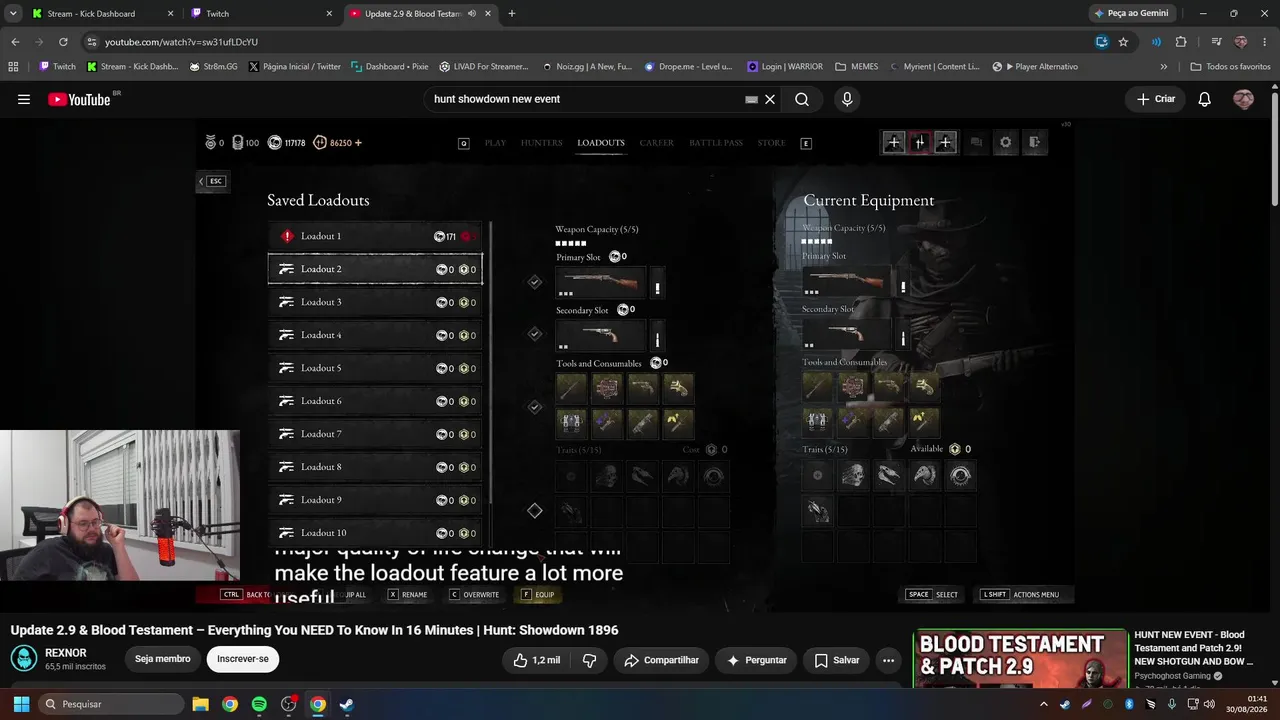Run the YouTube search with the magnifier button
Viewport: 1280px width, 720px height.
802,99
